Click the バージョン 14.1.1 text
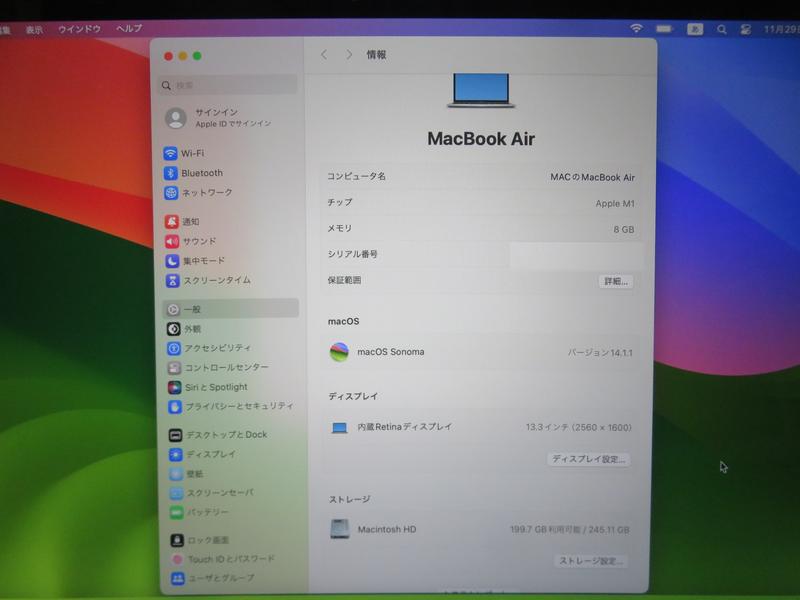Viewport: 800px width, 600px height. [x=600, y=353]
